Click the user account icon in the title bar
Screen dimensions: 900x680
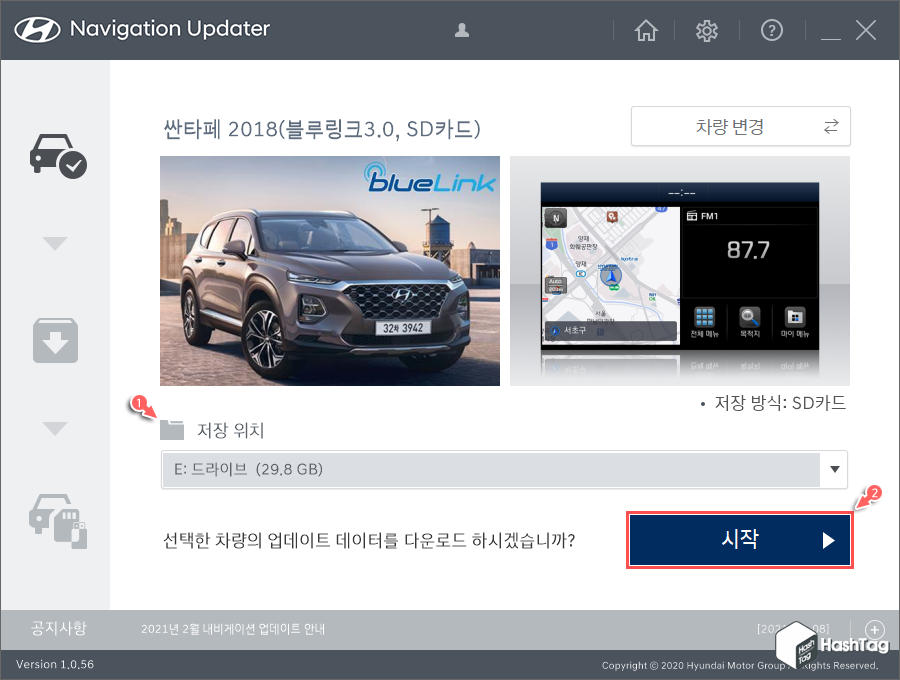[x=461, y=30]
